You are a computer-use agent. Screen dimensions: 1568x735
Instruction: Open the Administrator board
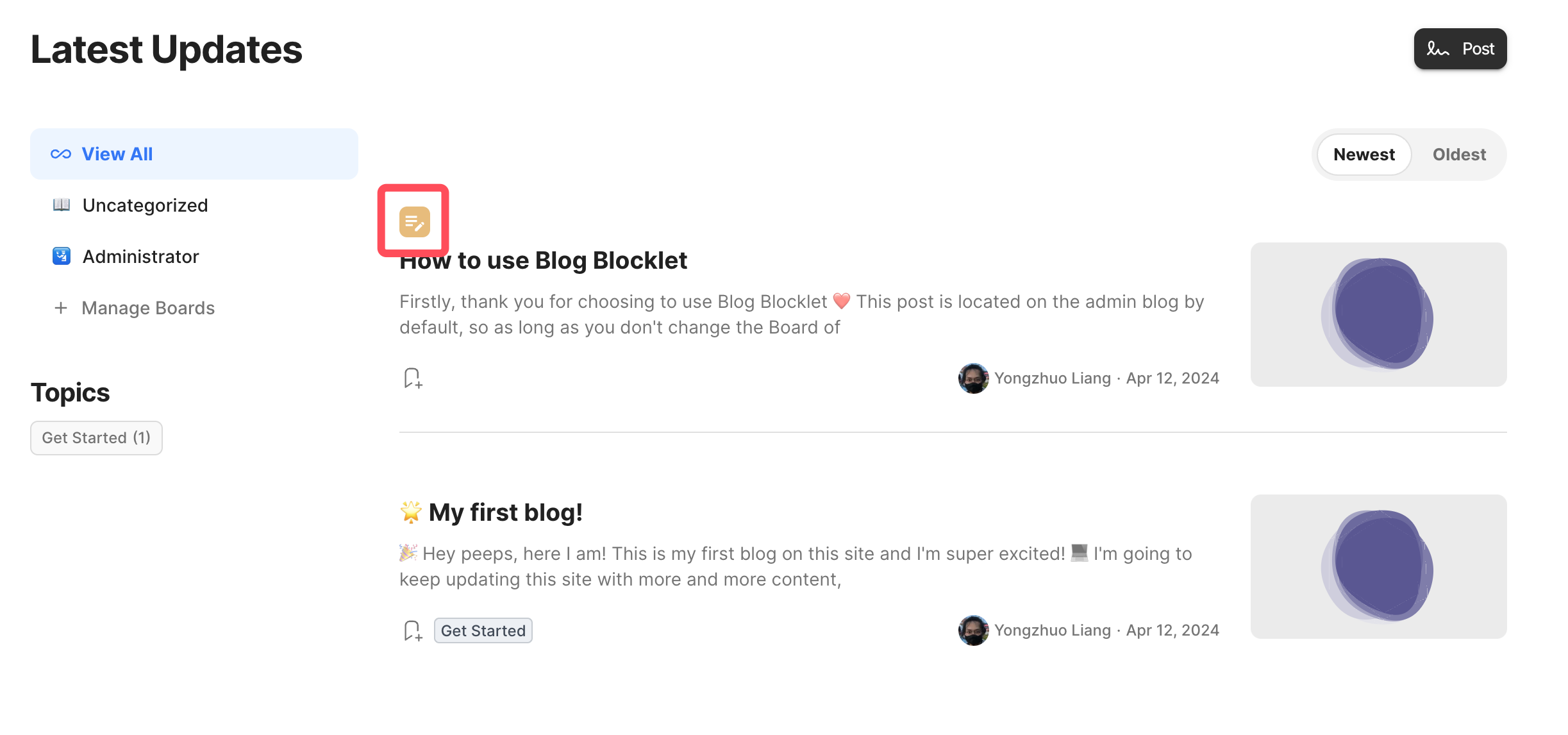(x=141, y=257)
